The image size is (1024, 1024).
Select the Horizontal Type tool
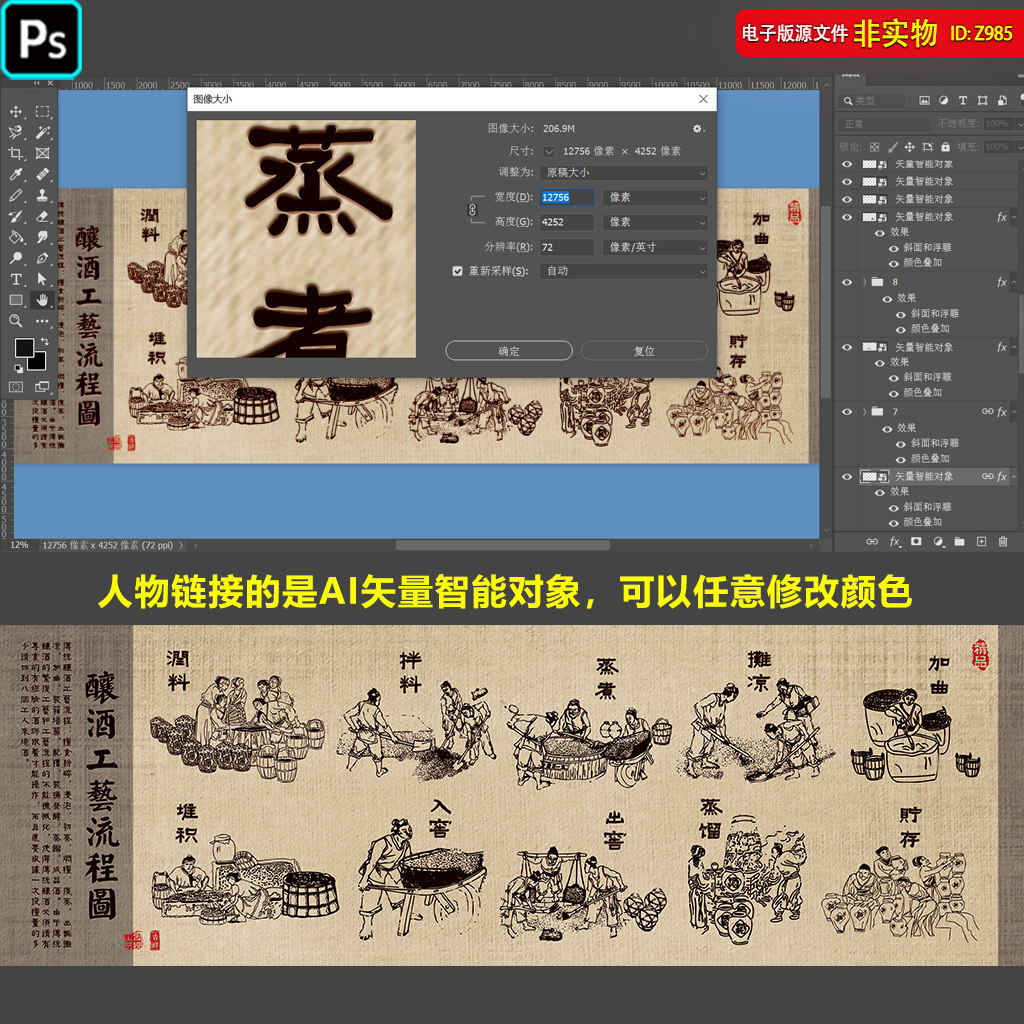(x=16, y=280)
